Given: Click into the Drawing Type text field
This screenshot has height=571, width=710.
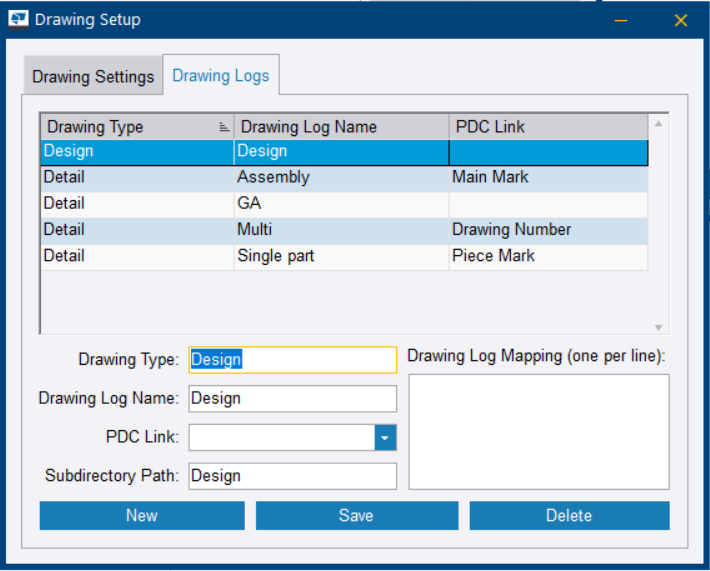Looking at the screenshot, I should (292, 360).
